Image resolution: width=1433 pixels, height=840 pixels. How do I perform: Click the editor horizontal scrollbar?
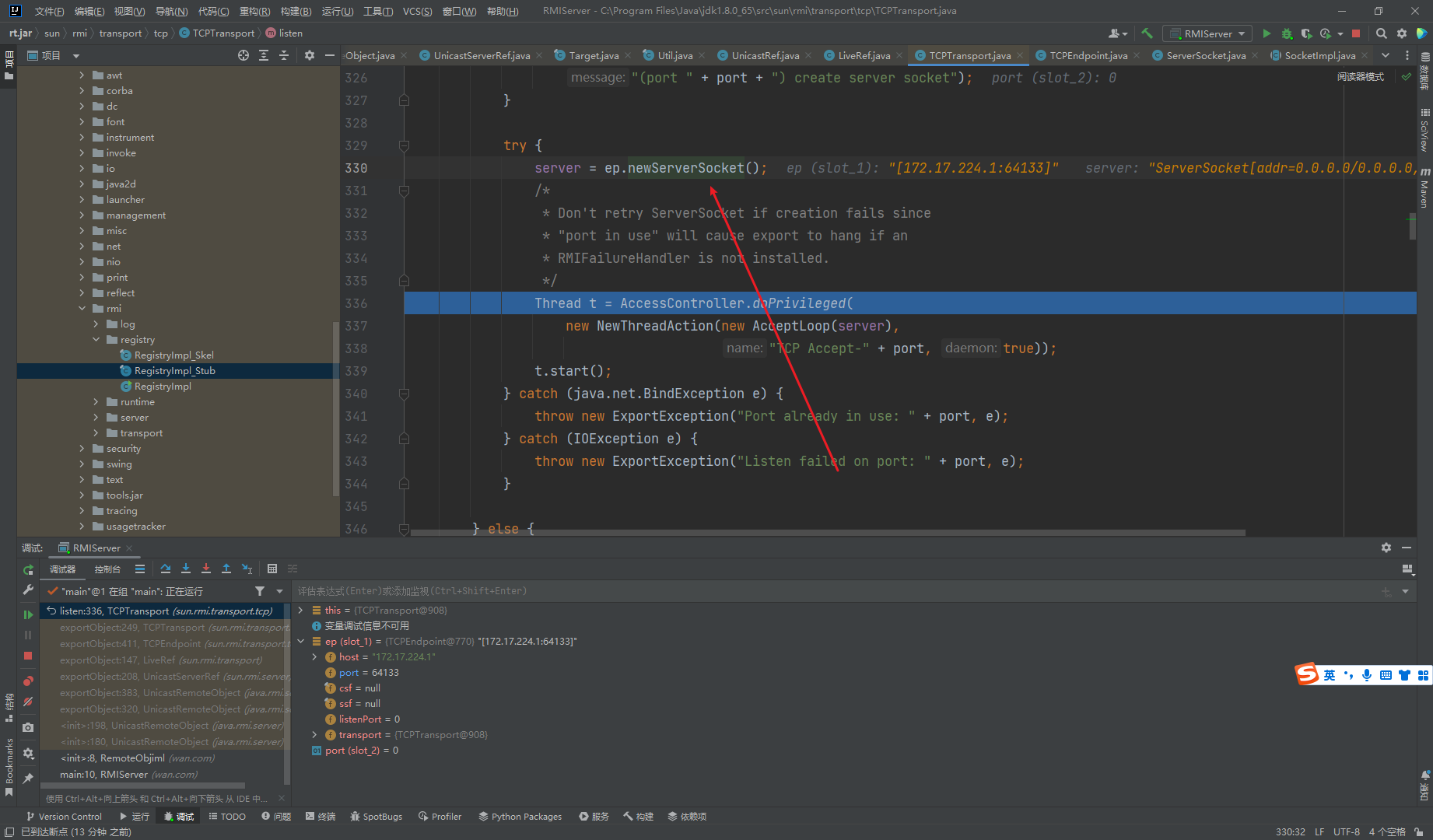pyautogui.click(x=828, y=533)
